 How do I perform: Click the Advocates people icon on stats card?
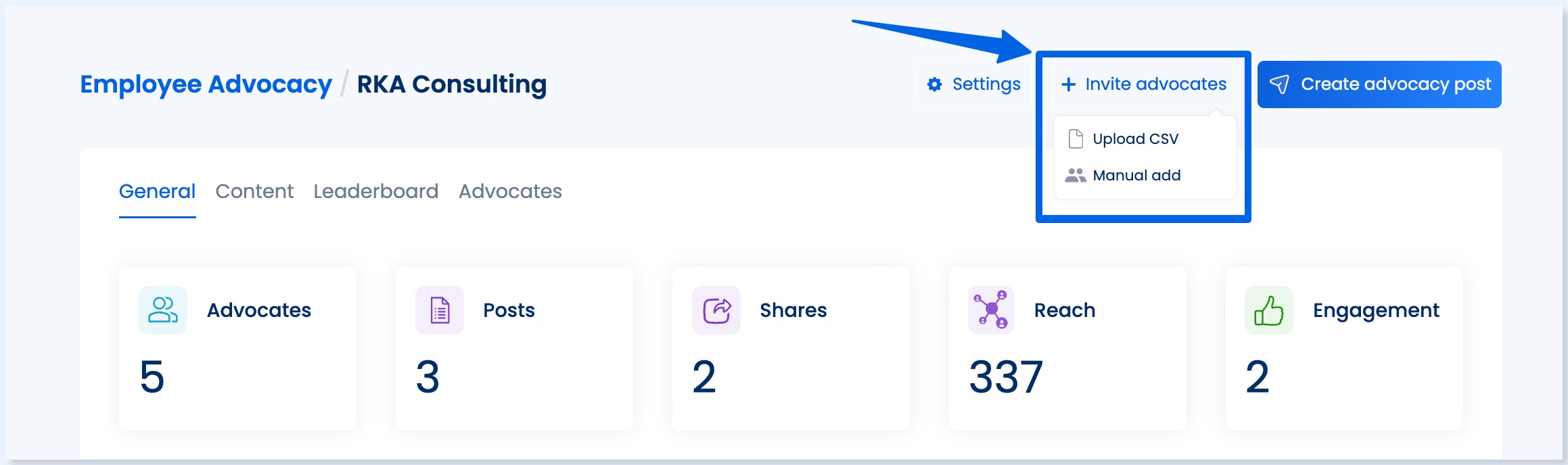[x=162, y=310]
